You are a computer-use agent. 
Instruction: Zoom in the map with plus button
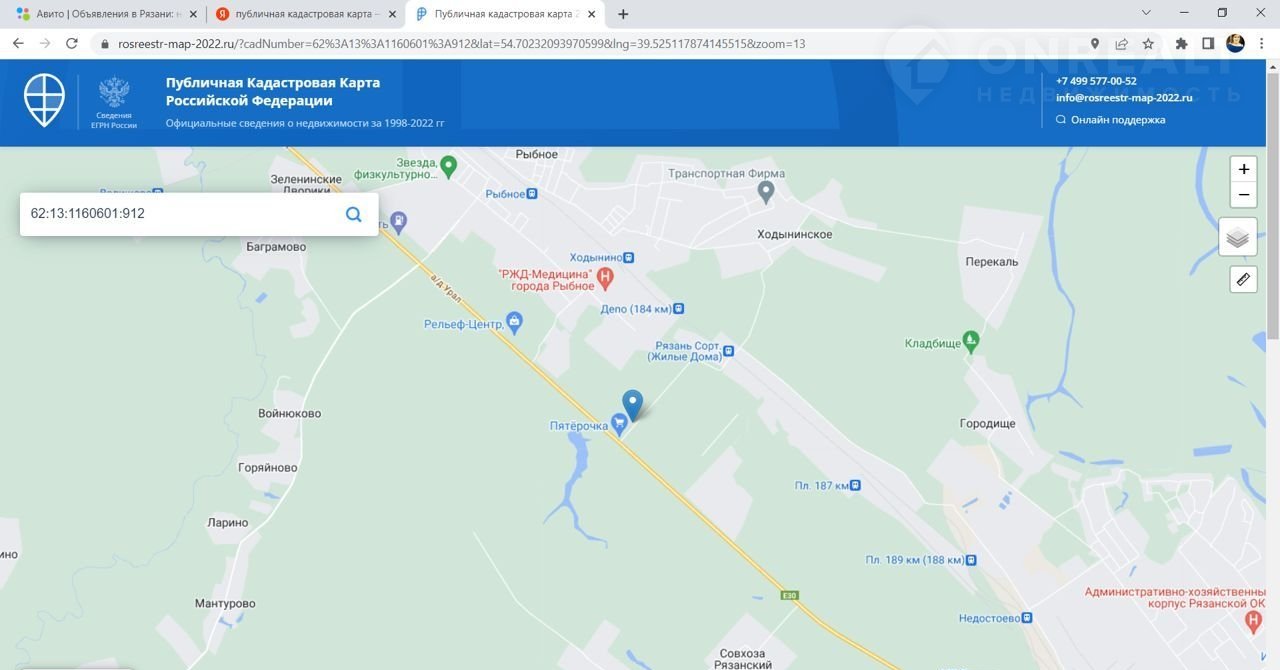pos(1243,169)
